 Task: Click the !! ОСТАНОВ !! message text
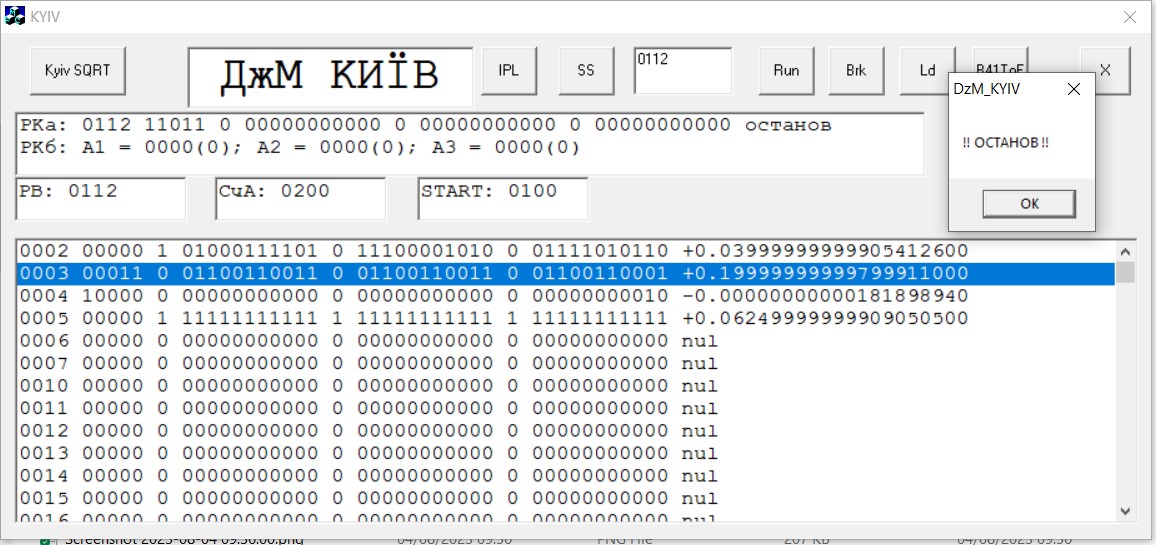point(1006,142)
